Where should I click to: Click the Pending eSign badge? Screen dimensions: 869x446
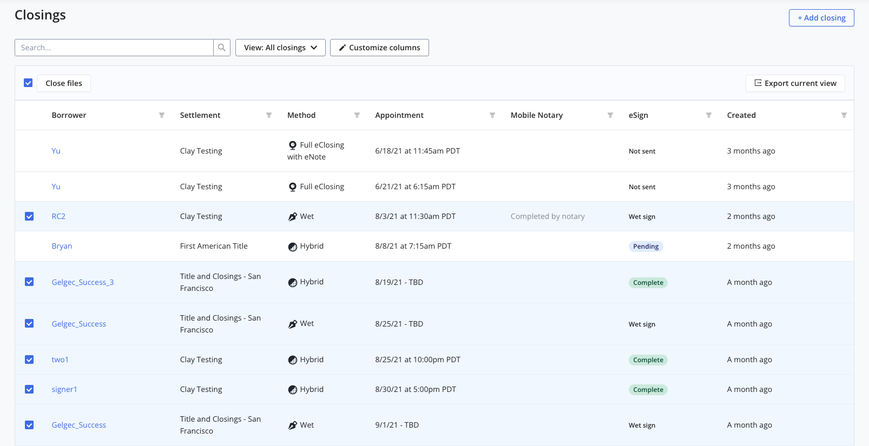tap(646, 247)
